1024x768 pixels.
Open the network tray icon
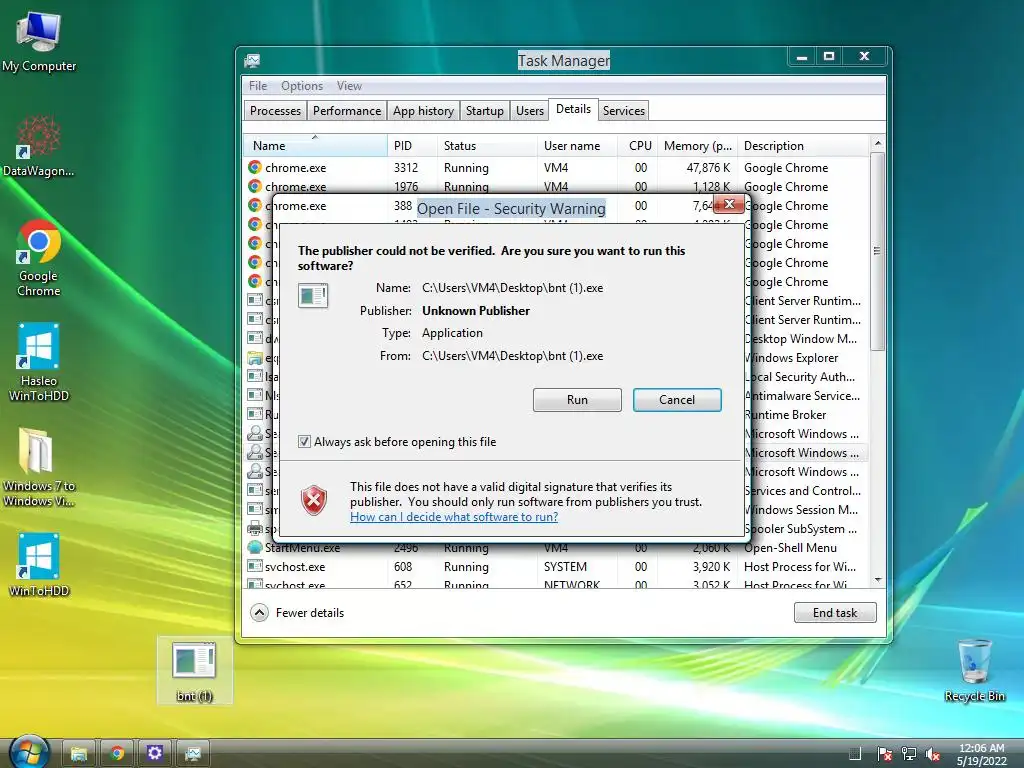pos(908,754)
